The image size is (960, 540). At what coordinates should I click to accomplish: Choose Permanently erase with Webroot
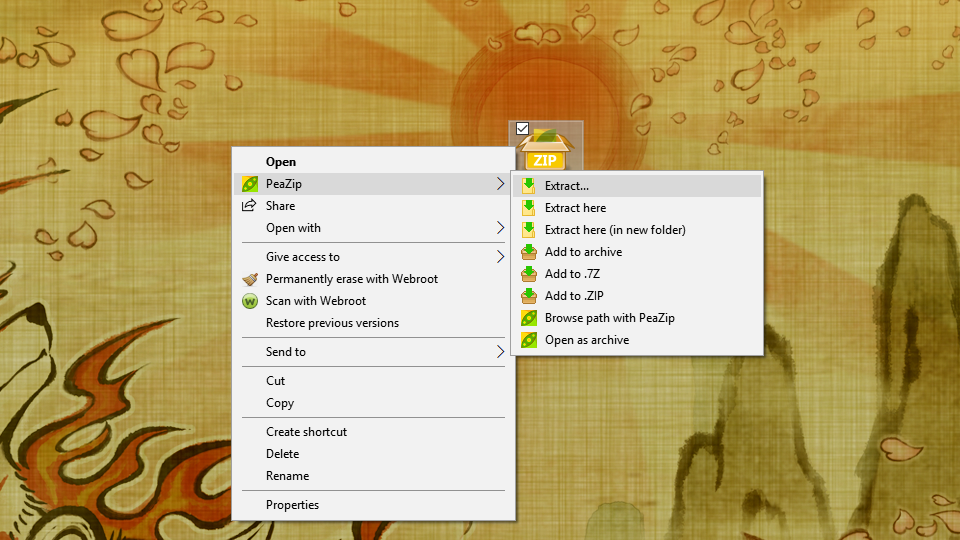click(x=373, y=279)
